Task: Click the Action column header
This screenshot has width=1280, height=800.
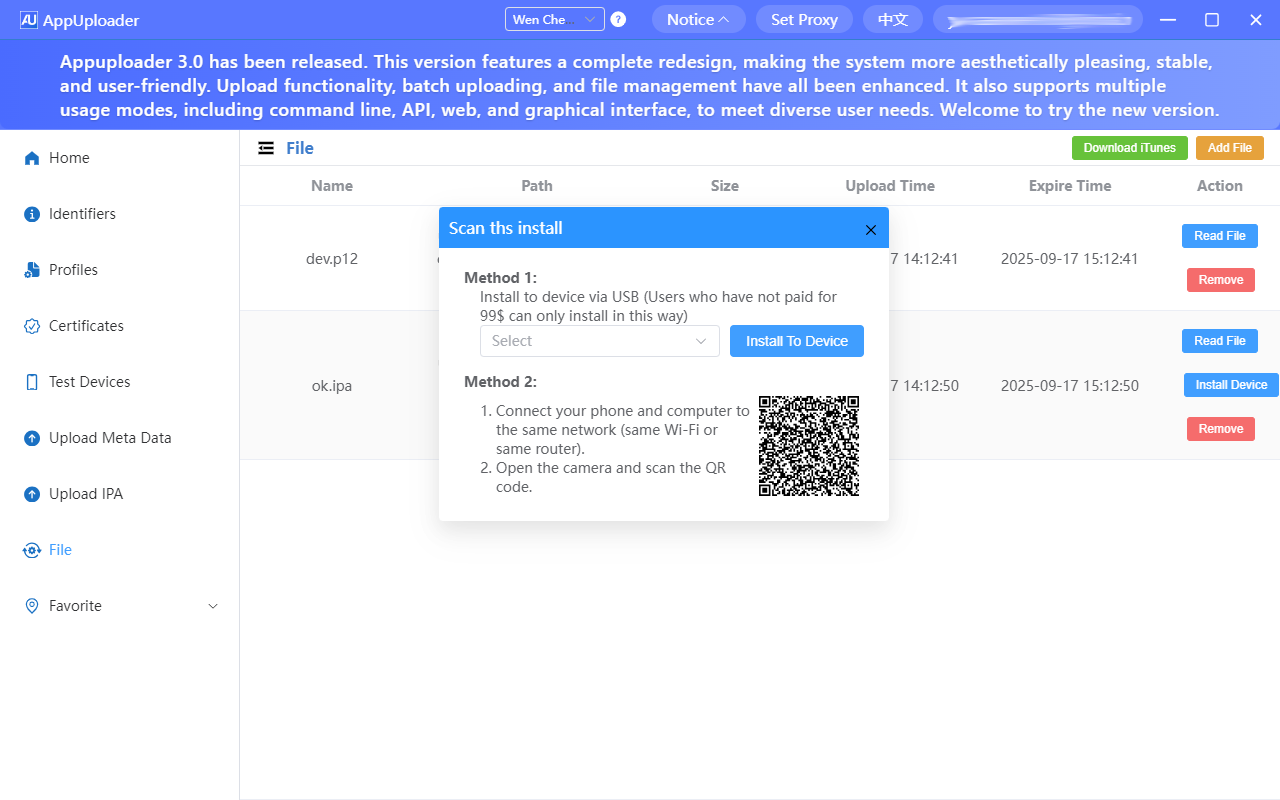Action: click(1220, 186)
